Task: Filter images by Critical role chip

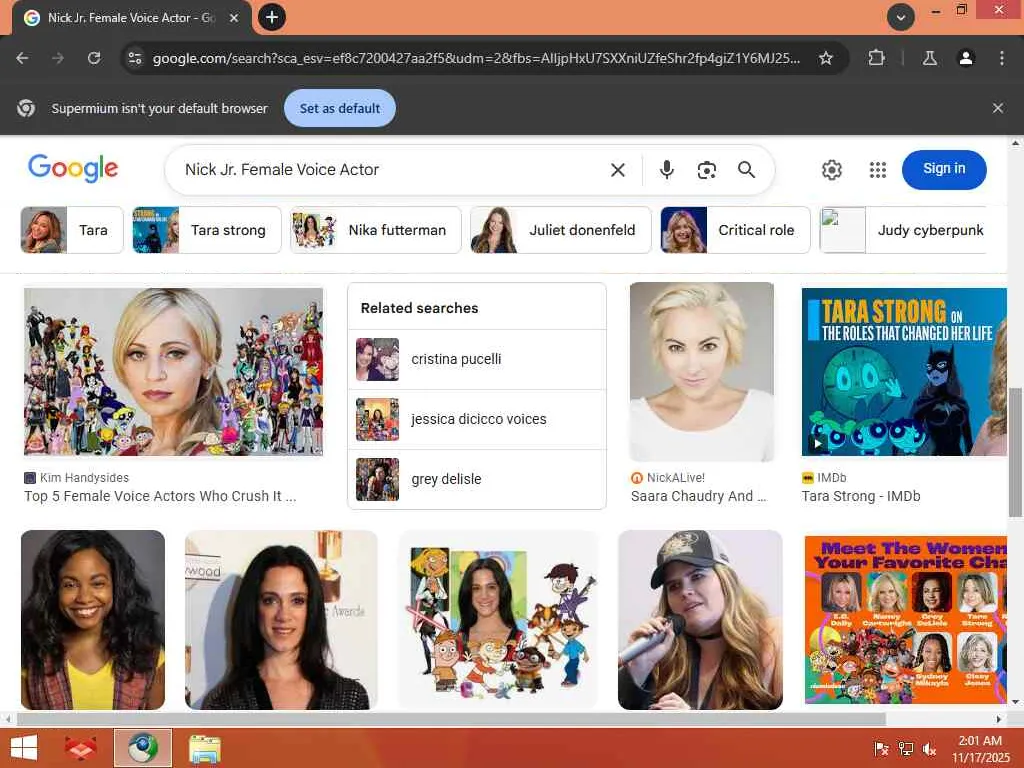Action: click(x=735, y=230)
